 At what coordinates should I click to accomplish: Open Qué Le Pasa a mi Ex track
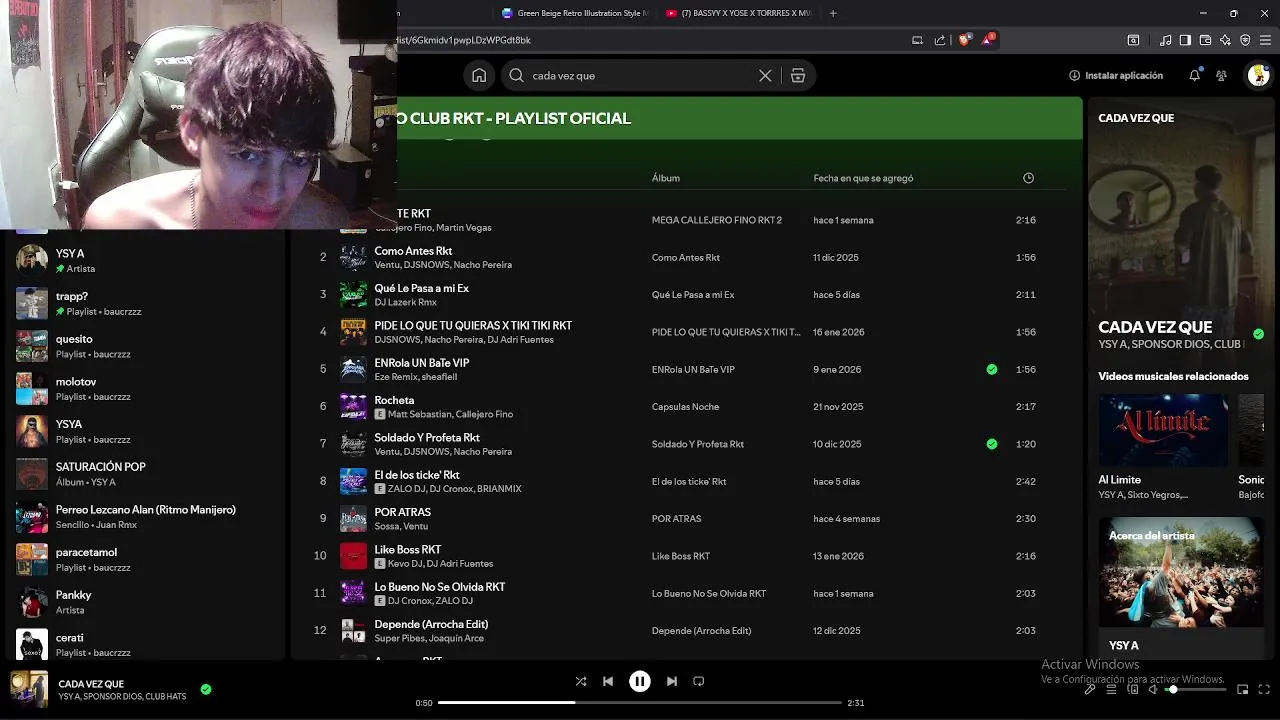pos(421,288)
